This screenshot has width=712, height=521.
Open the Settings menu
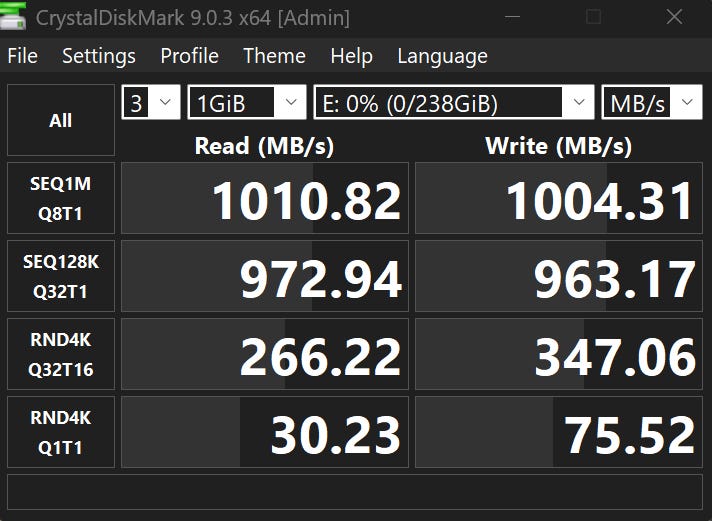tap(99, 56)
